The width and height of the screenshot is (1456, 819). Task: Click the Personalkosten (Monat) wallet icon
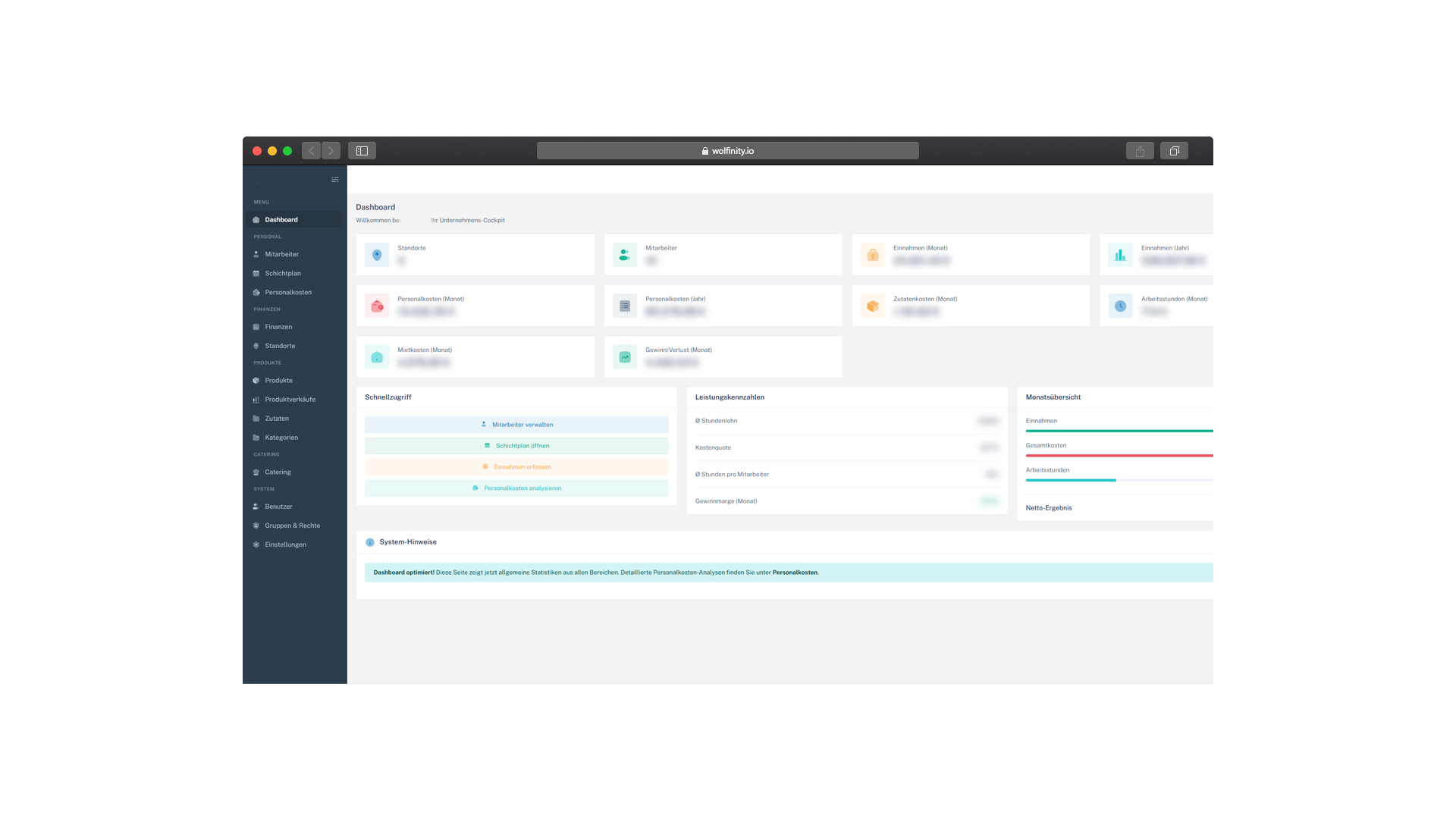click(377, 306)
